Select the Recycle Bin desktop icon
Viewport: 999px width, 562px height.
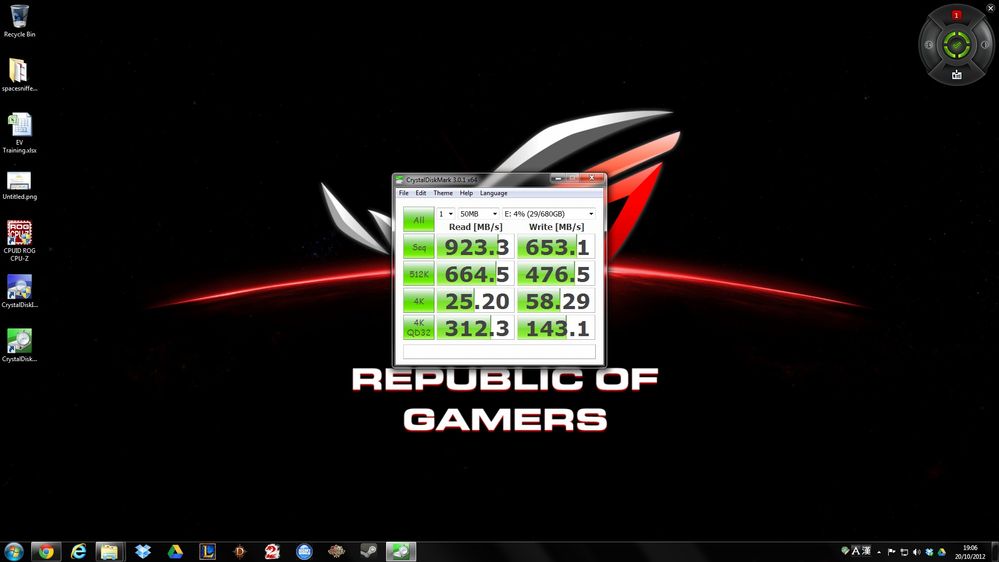coord(19,21)
